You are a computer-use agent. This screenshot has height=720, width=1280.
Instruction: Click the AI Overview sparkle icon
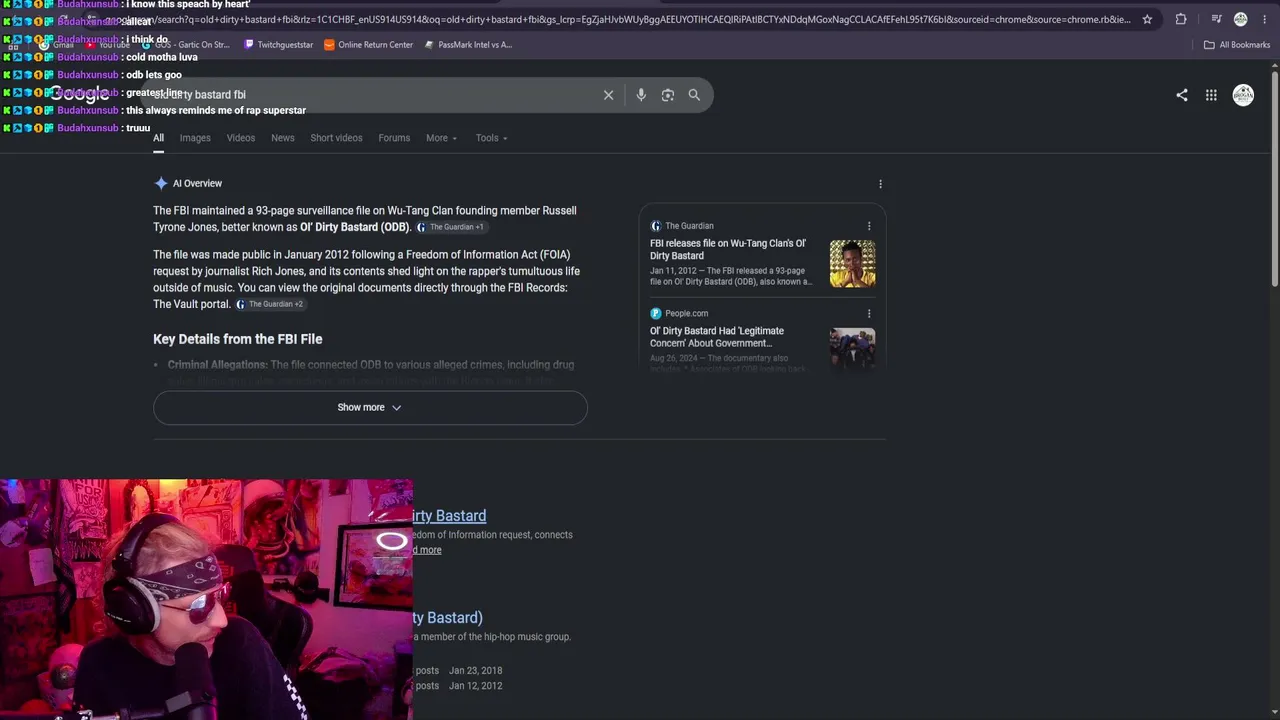pyautogui.click(x=160, y=183)
